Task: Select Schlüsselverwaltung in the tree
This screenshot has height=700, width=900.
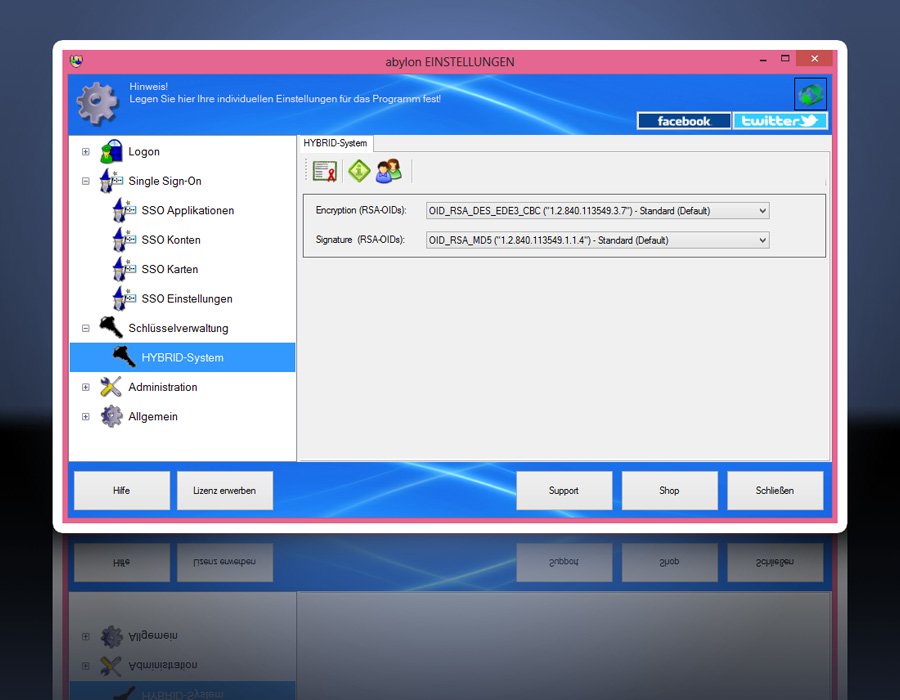Action: (179, 328)
